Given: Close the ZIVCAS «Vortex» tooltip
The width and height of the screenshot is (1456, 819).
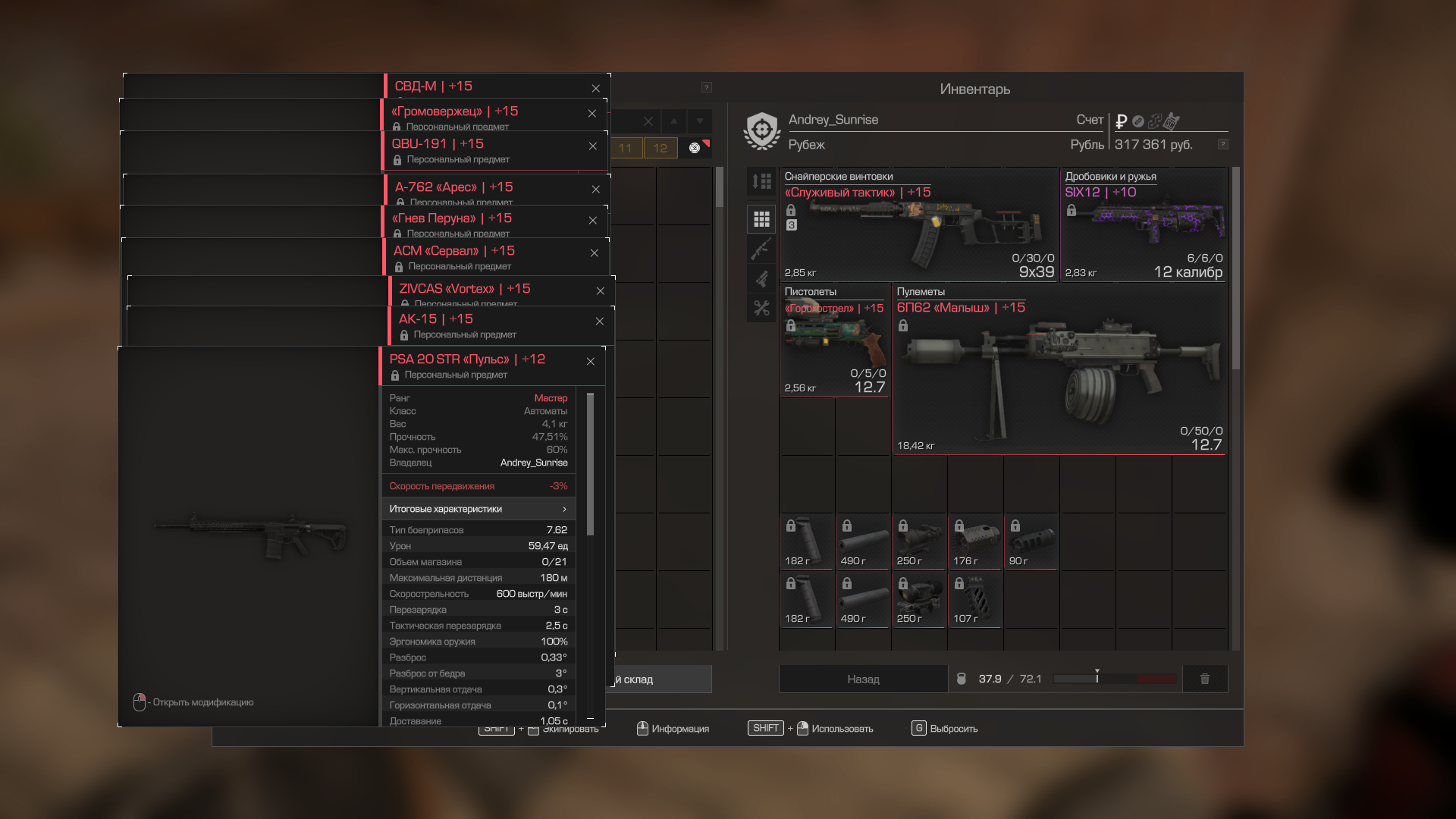Looking at the screenshot, I should [x=601, y=291].
